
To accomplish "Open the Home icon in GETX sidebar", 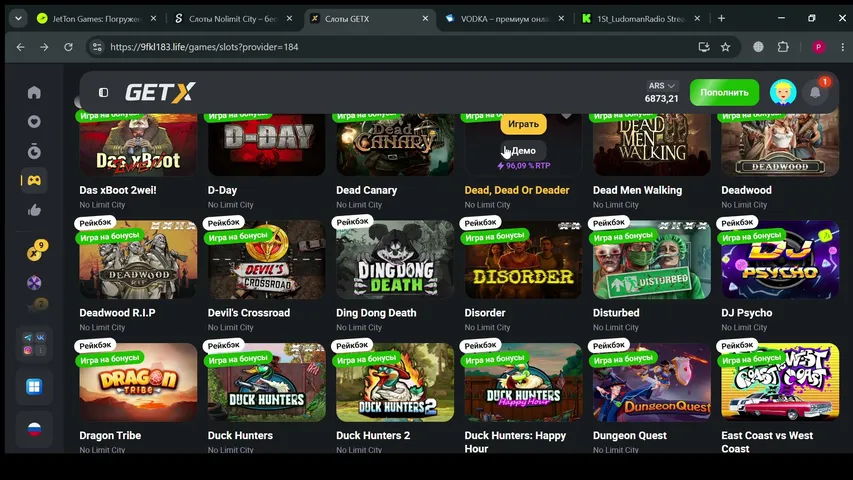I will 34,93.
